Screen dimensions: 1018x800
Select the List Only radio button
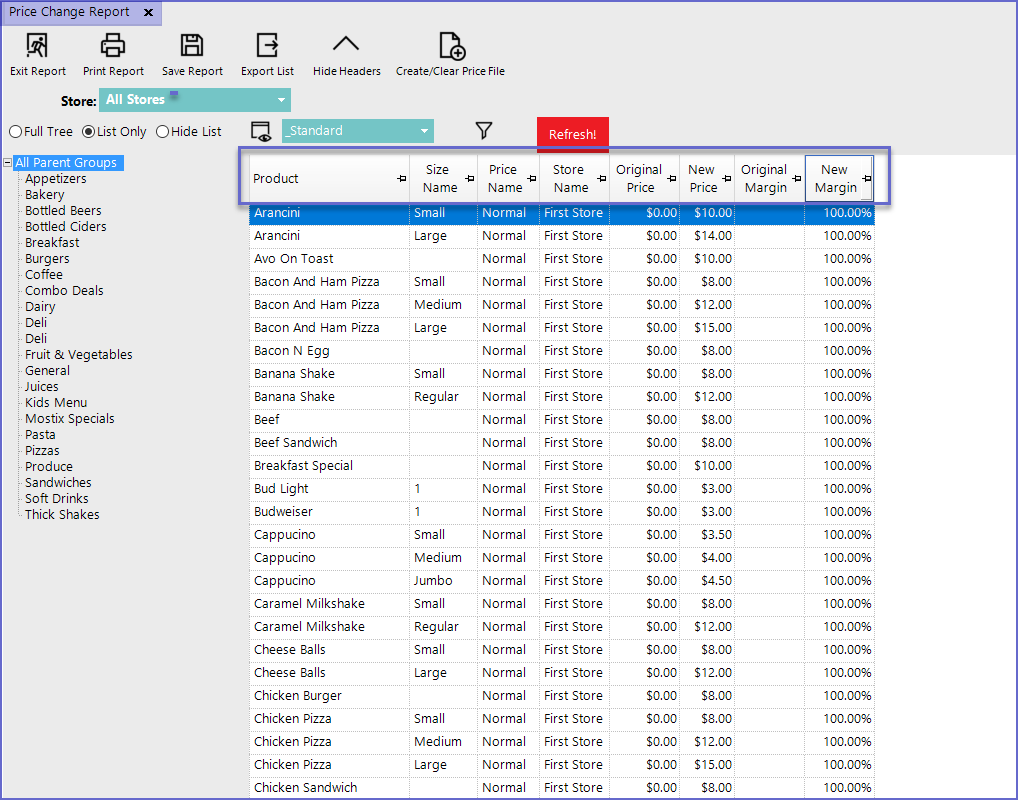pyautogui.click(x=89, y=132)
